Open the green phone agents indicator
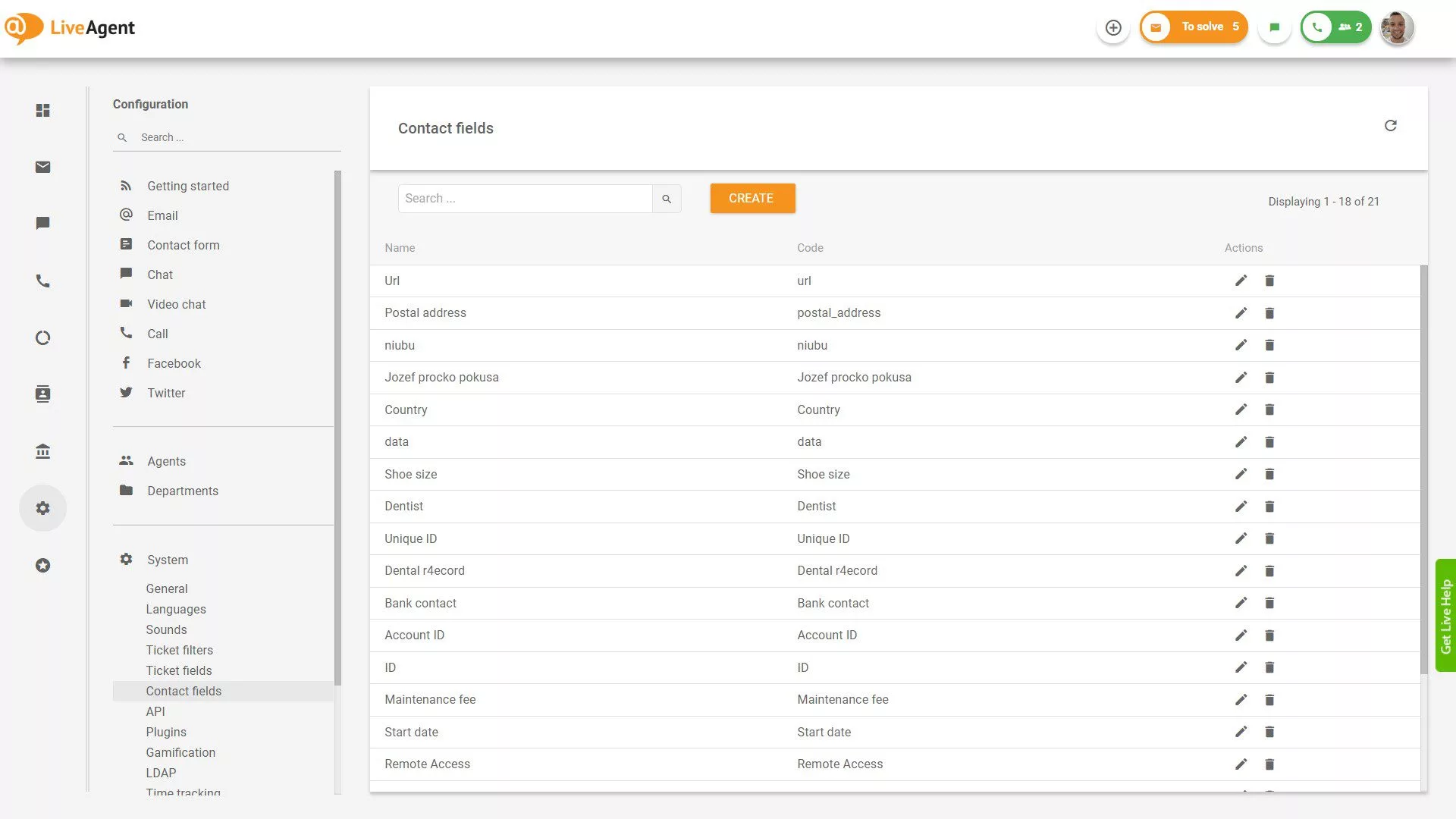The height and width of the screenshot is (819, 1456). click(1335, 27)
